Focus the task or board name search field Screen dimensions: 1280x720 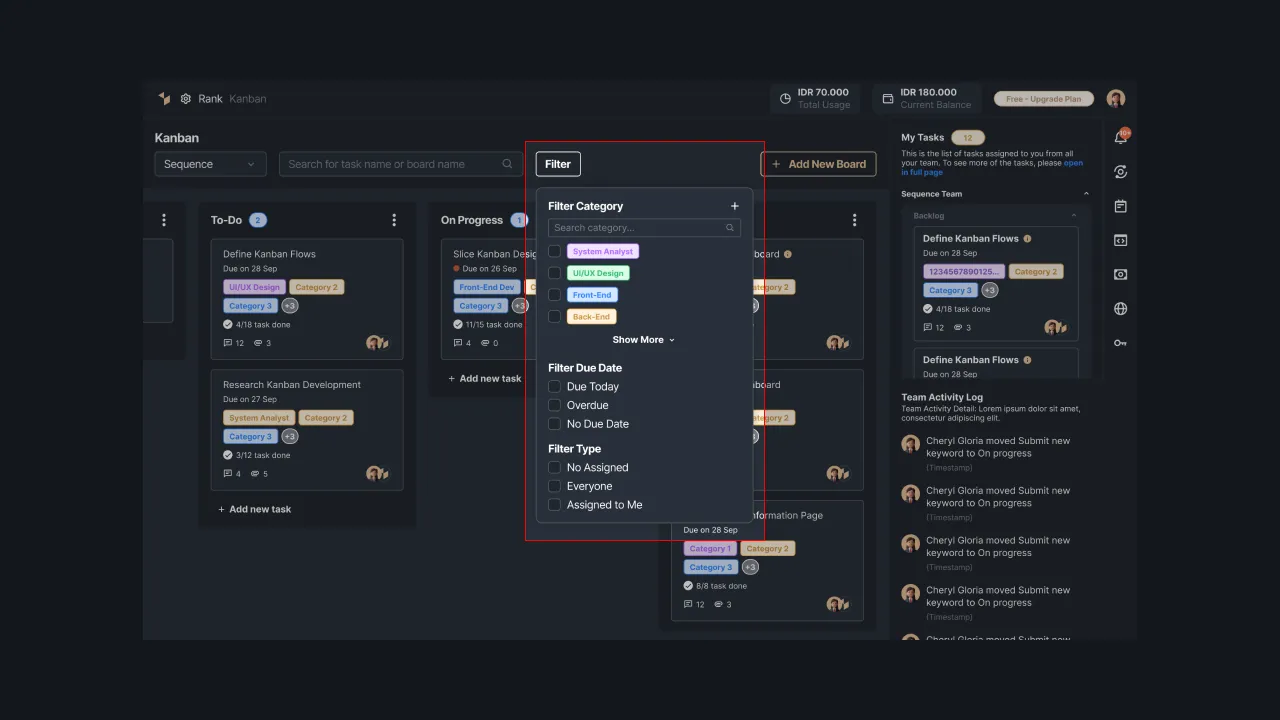tap(401, 164)
